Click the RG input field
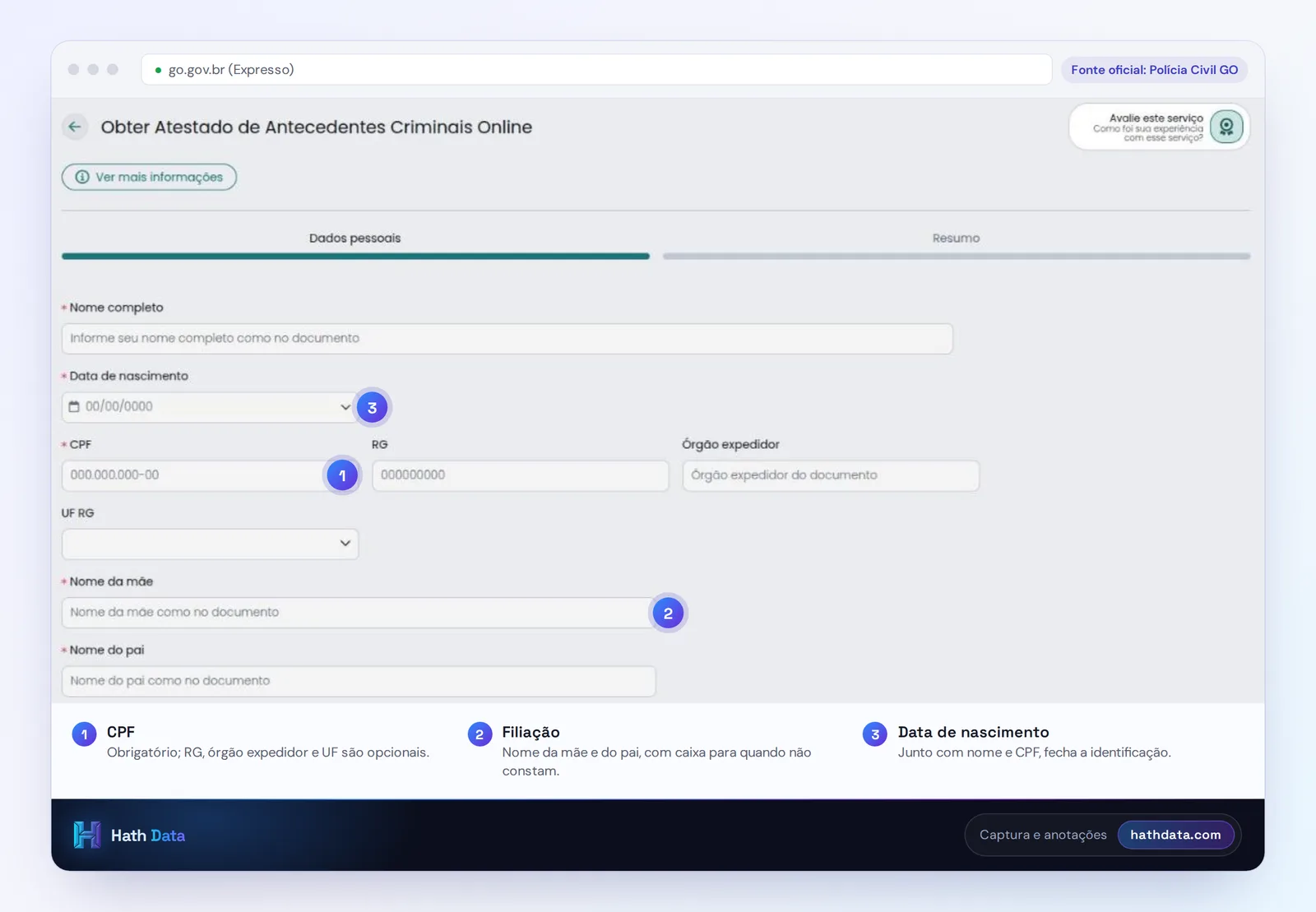 click(x=520, y=475)
